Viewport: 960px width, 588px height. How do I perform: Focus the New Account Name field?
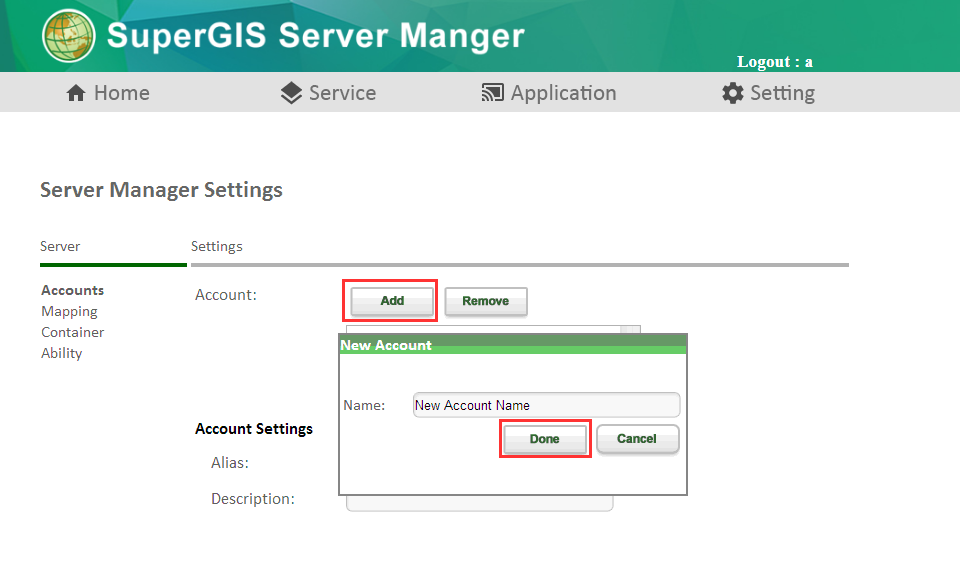[x=546, y=405]
